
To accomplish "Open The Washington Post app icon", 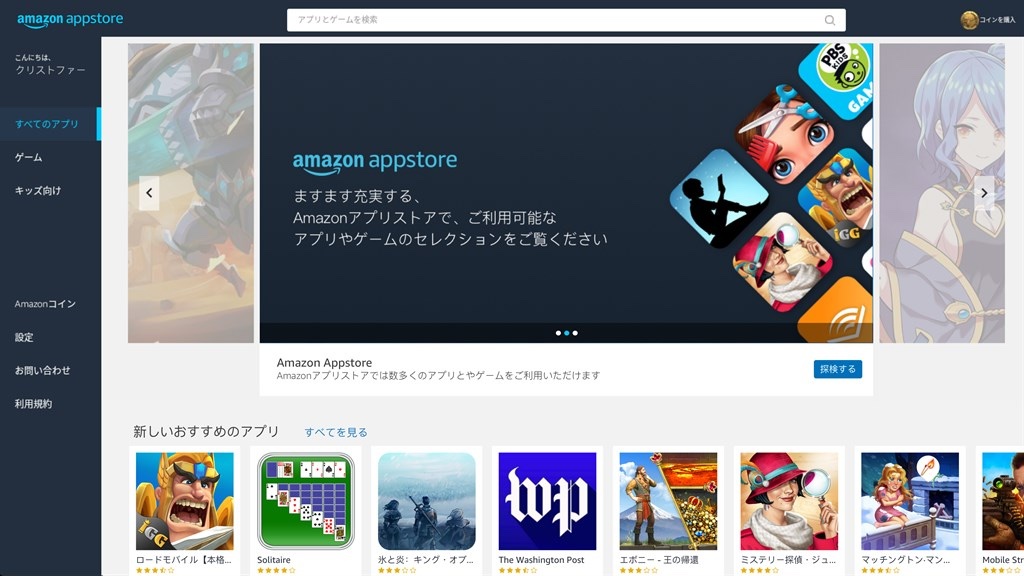I will (x=547, y=501).
